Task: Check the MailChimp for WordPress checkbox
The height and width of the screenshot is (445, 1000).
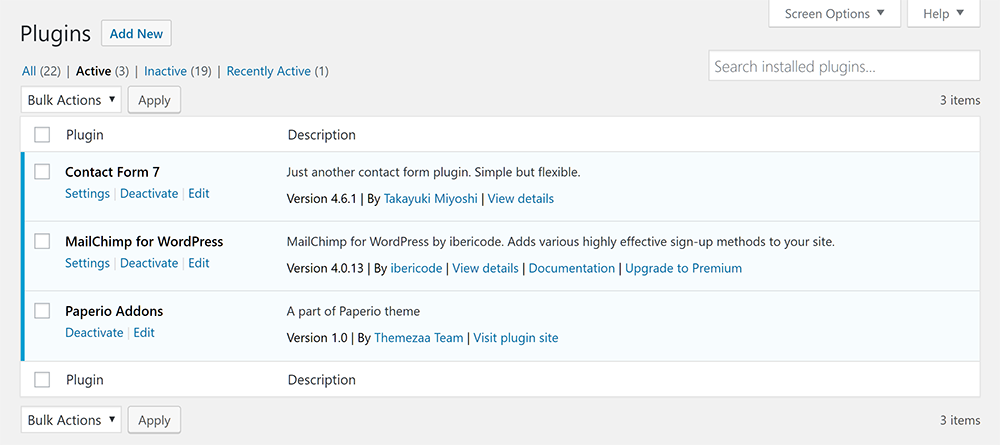Action: click(x=42, y=241)
